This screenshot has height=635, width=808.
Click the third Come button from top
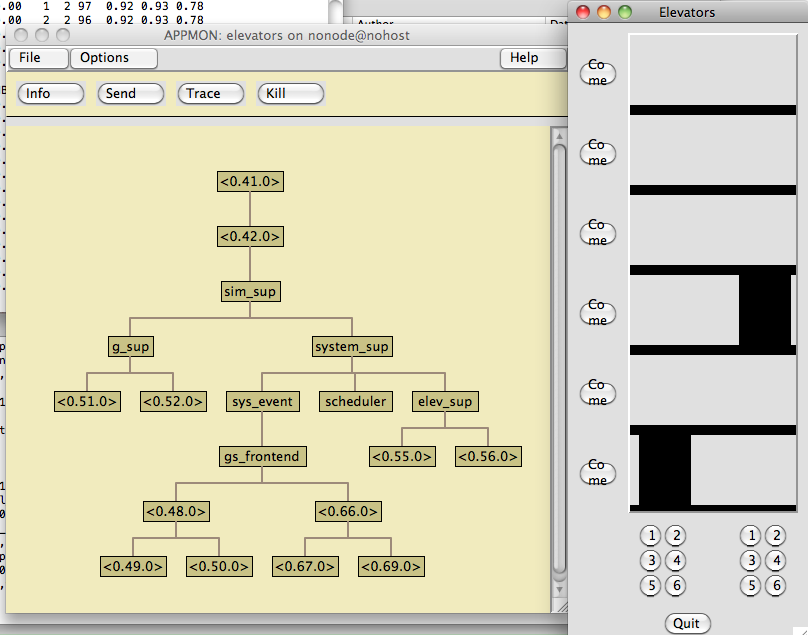coord(597,232)
